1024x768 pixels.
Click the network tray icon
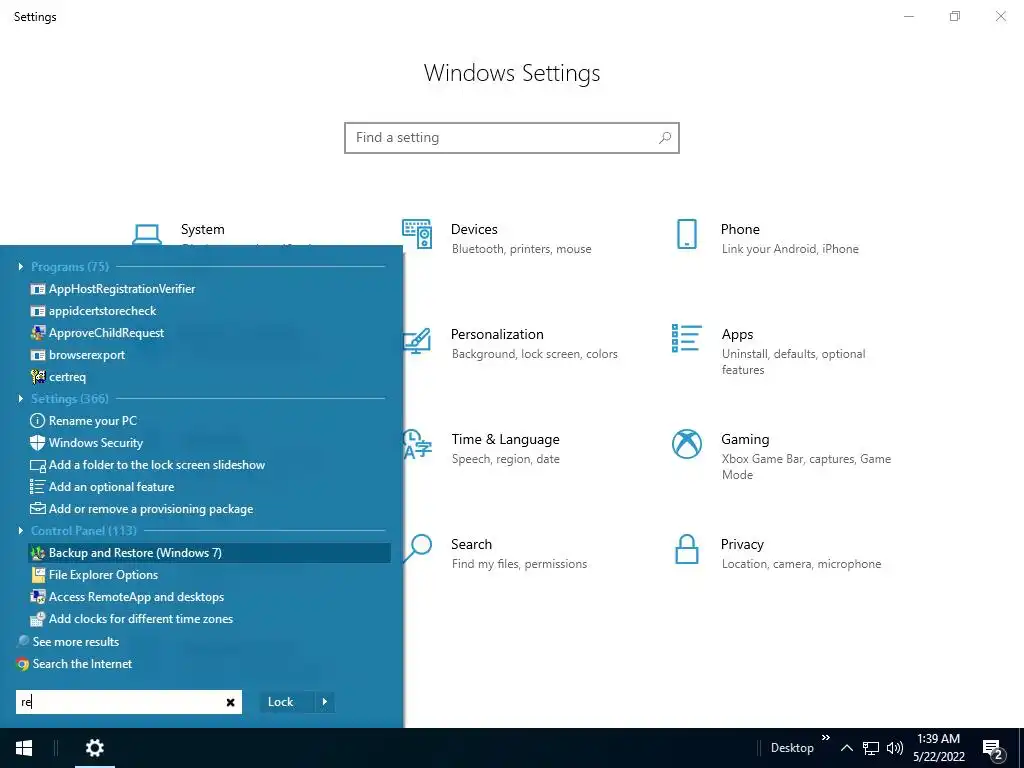[x=871, y=748]
